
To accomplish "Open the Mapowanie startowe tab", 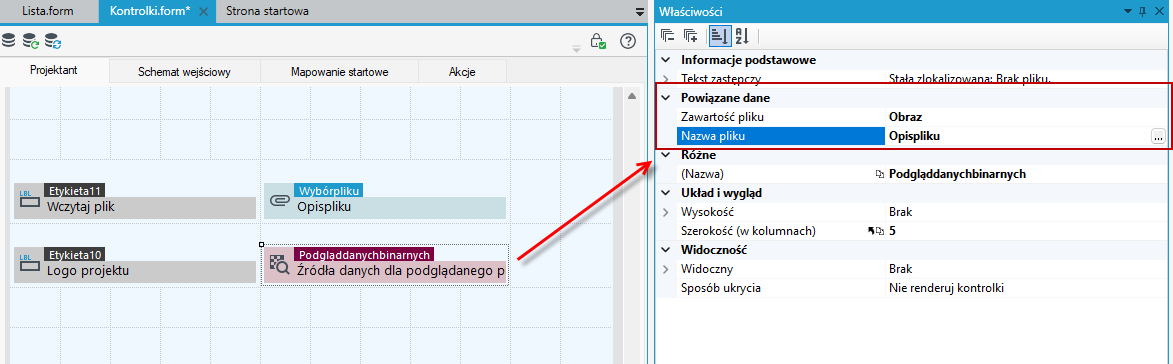I will [340, 72].
